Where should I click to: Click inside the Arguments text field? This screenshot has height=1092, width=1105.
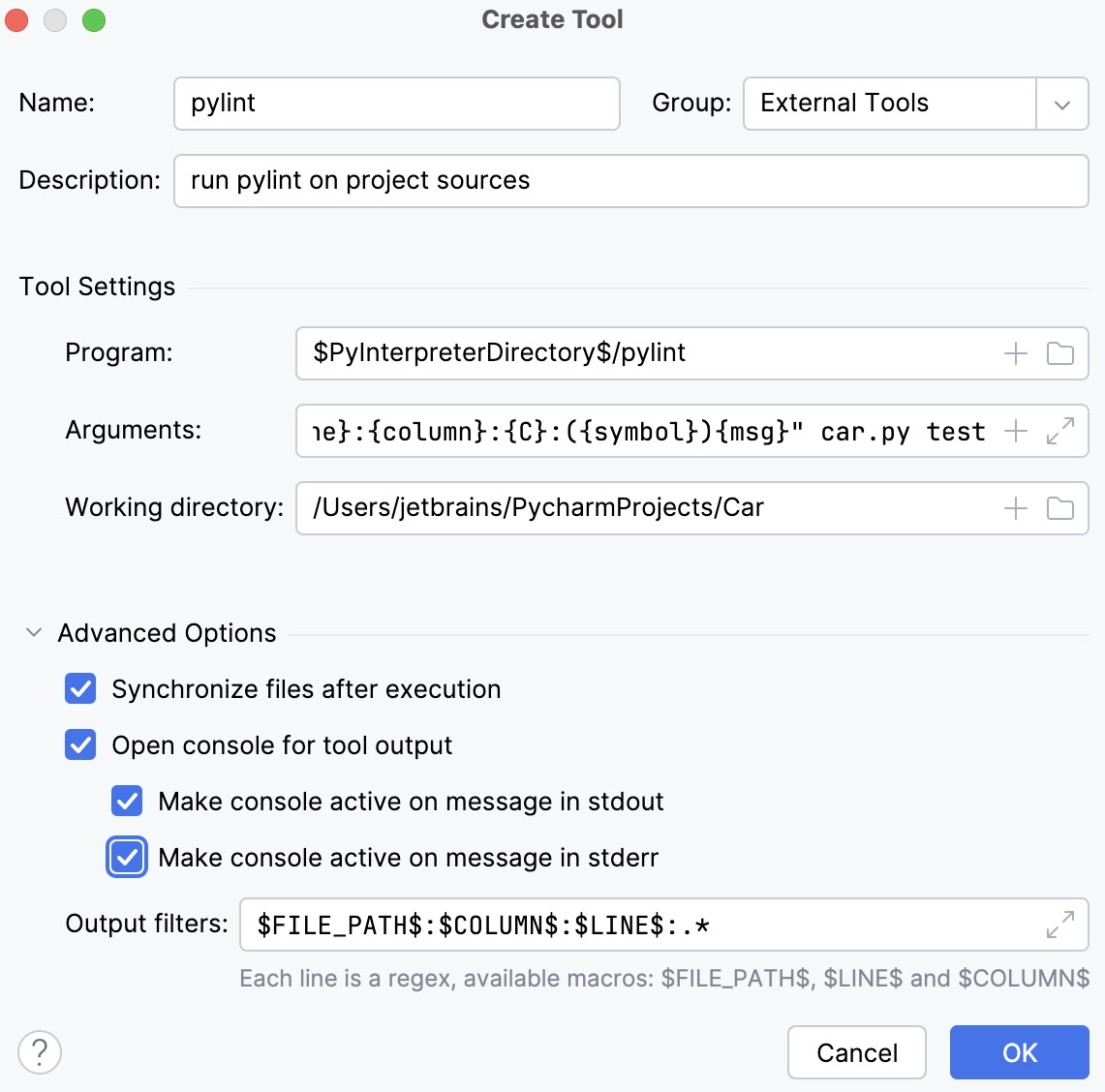point(629,431)
